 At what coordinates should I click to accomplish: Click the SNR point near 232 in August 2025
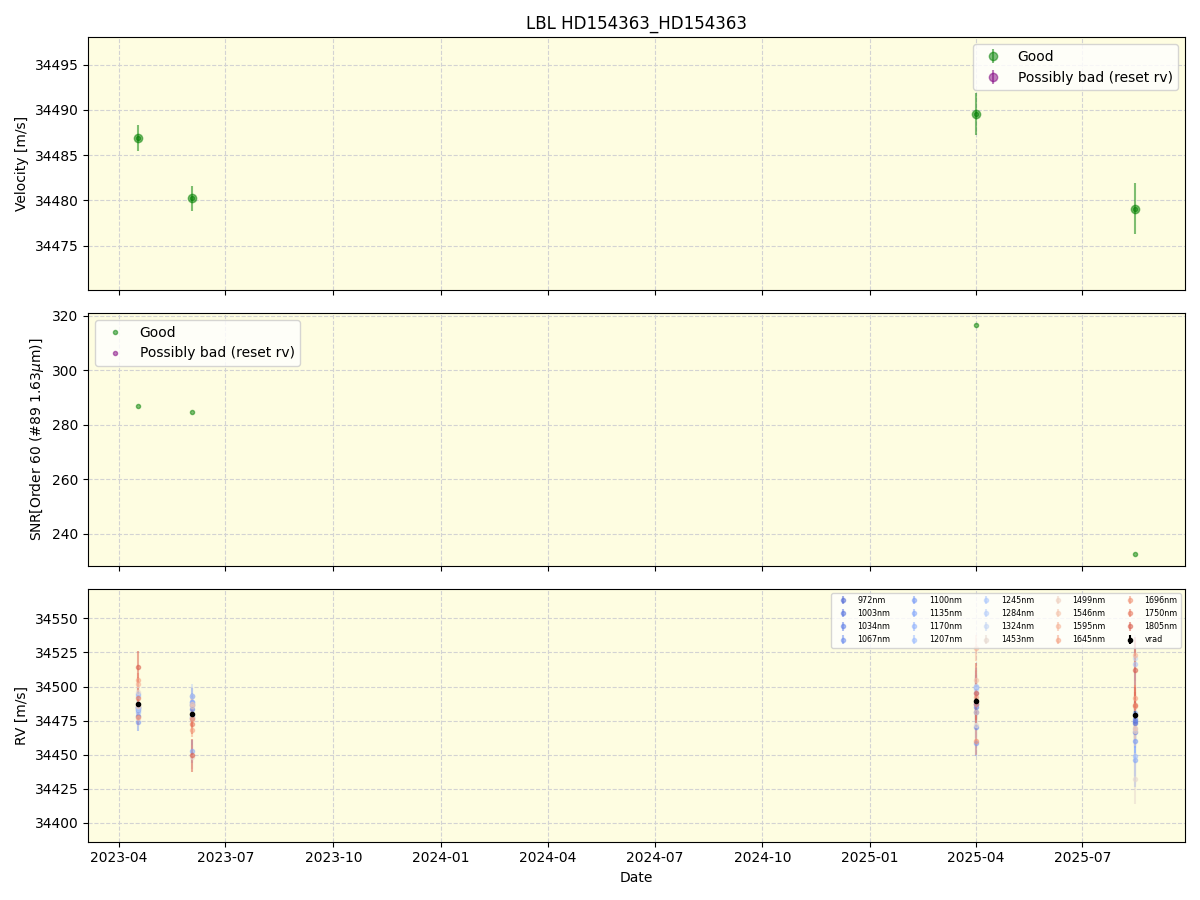1135,554
